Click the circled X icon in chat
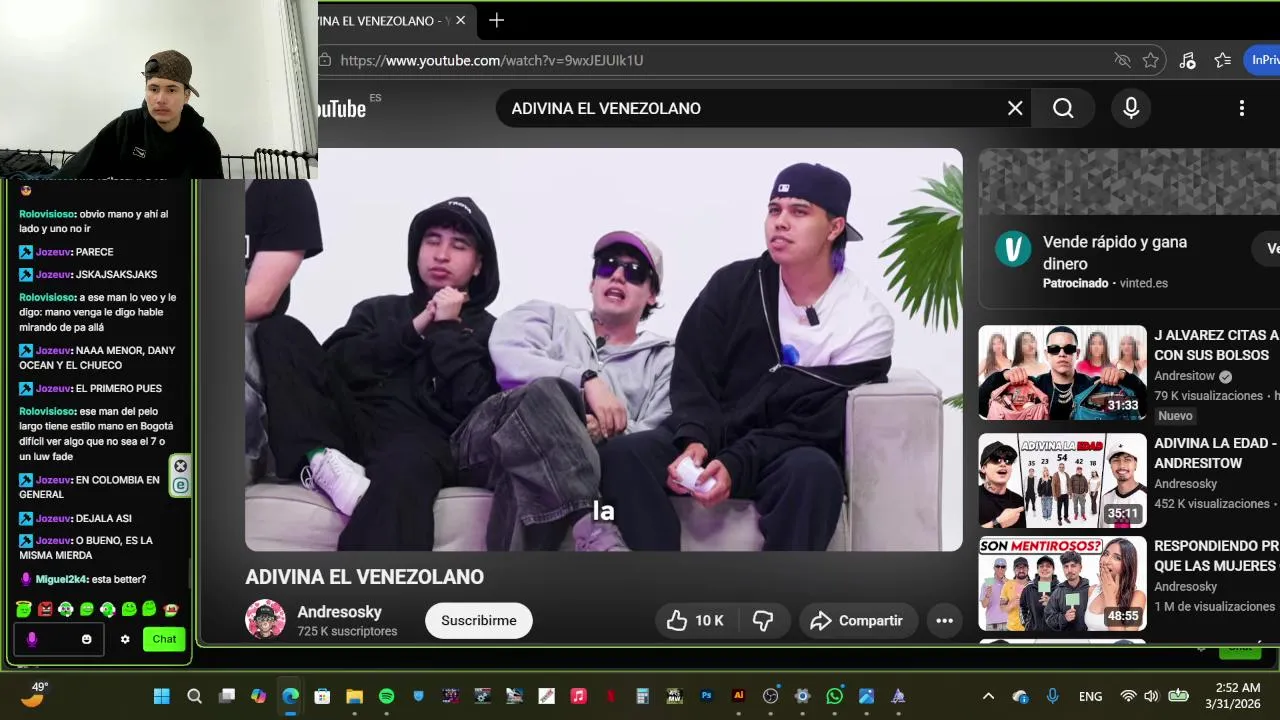 tap(180, 466)
